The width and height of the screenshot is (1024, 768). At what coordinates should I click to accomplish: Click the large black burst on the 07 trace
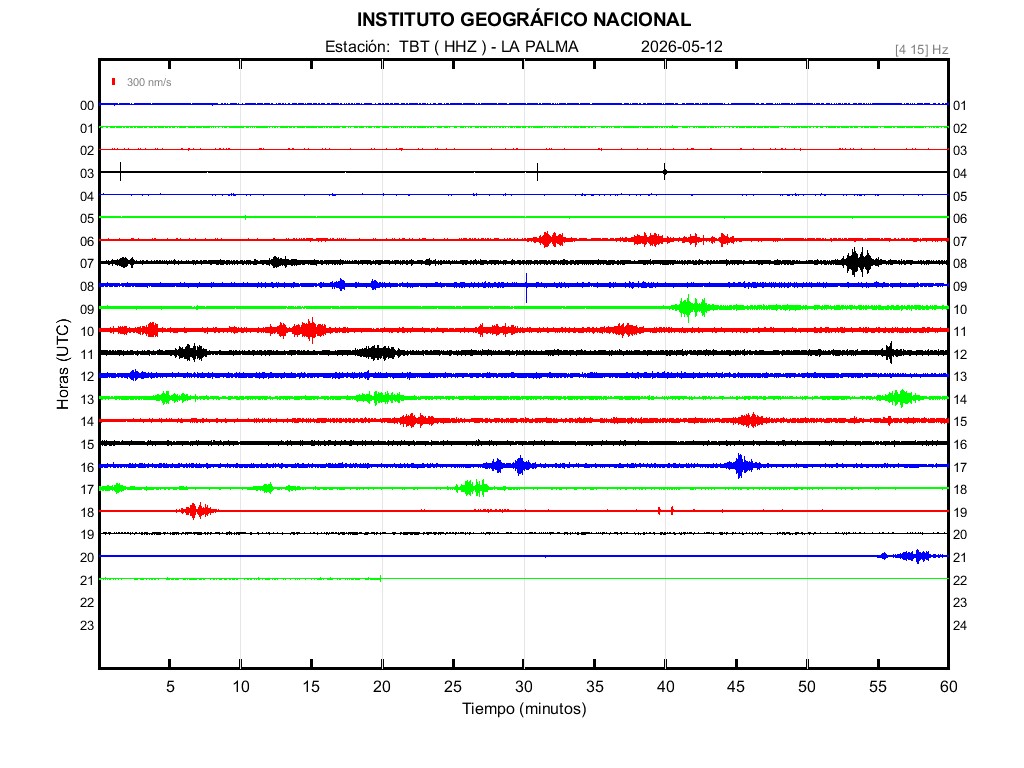coord(858,263)
